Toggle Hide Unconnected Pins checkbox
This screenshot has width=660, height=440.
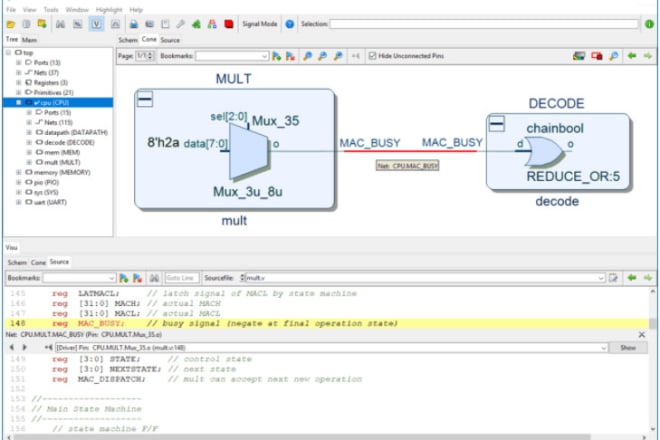coord(372,56)
